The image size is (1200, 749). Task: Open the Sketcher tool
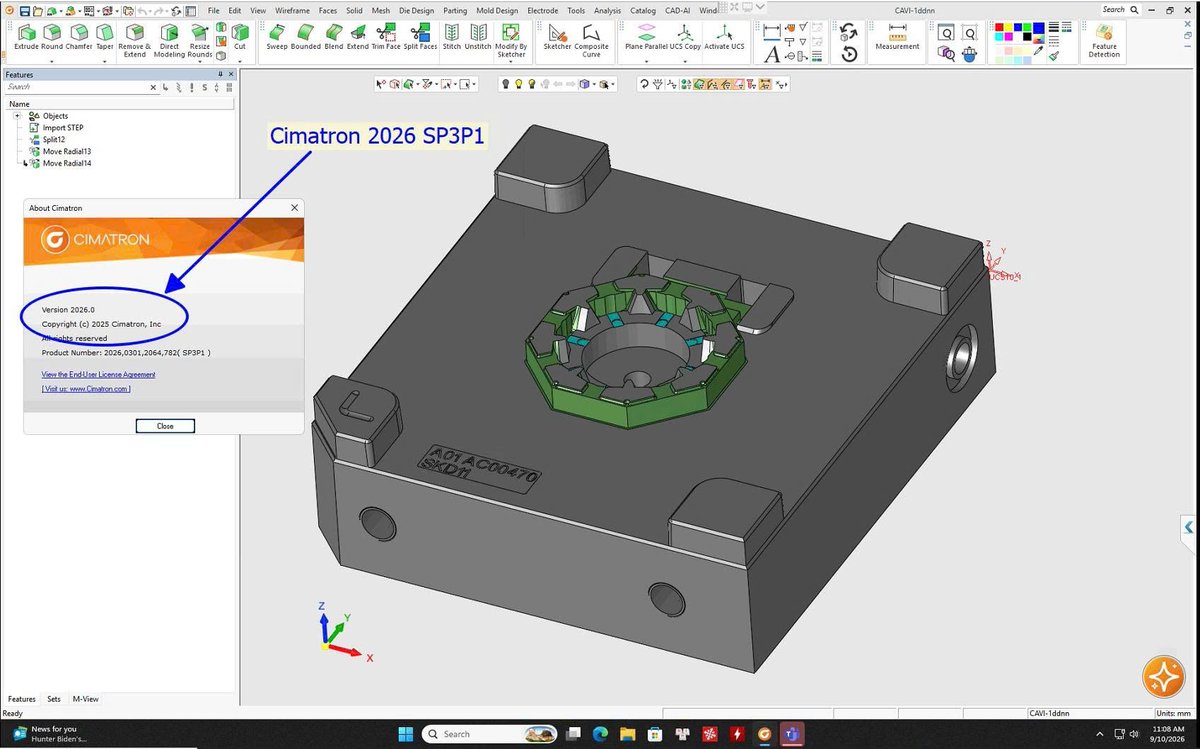point(557,38)
